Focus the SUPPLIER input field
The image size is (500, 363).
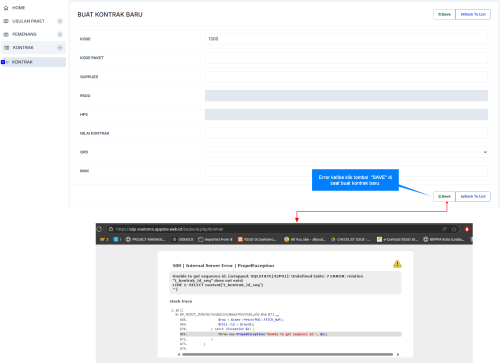[346, 77]
